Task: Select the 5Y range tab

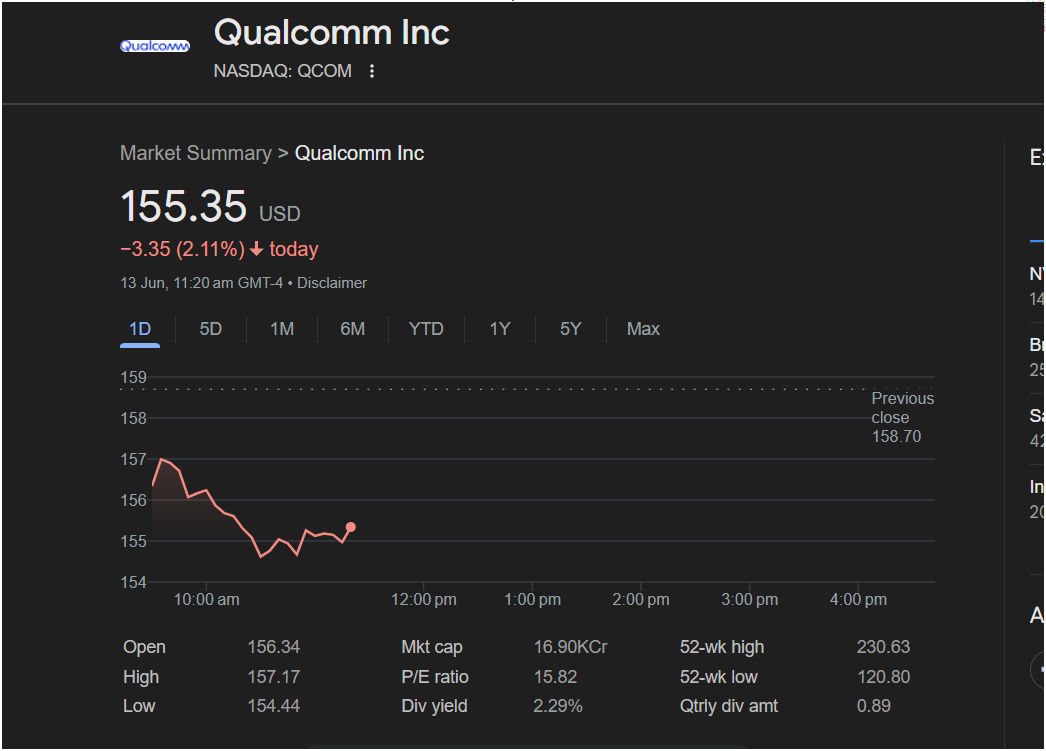Action: pos(570,329)
